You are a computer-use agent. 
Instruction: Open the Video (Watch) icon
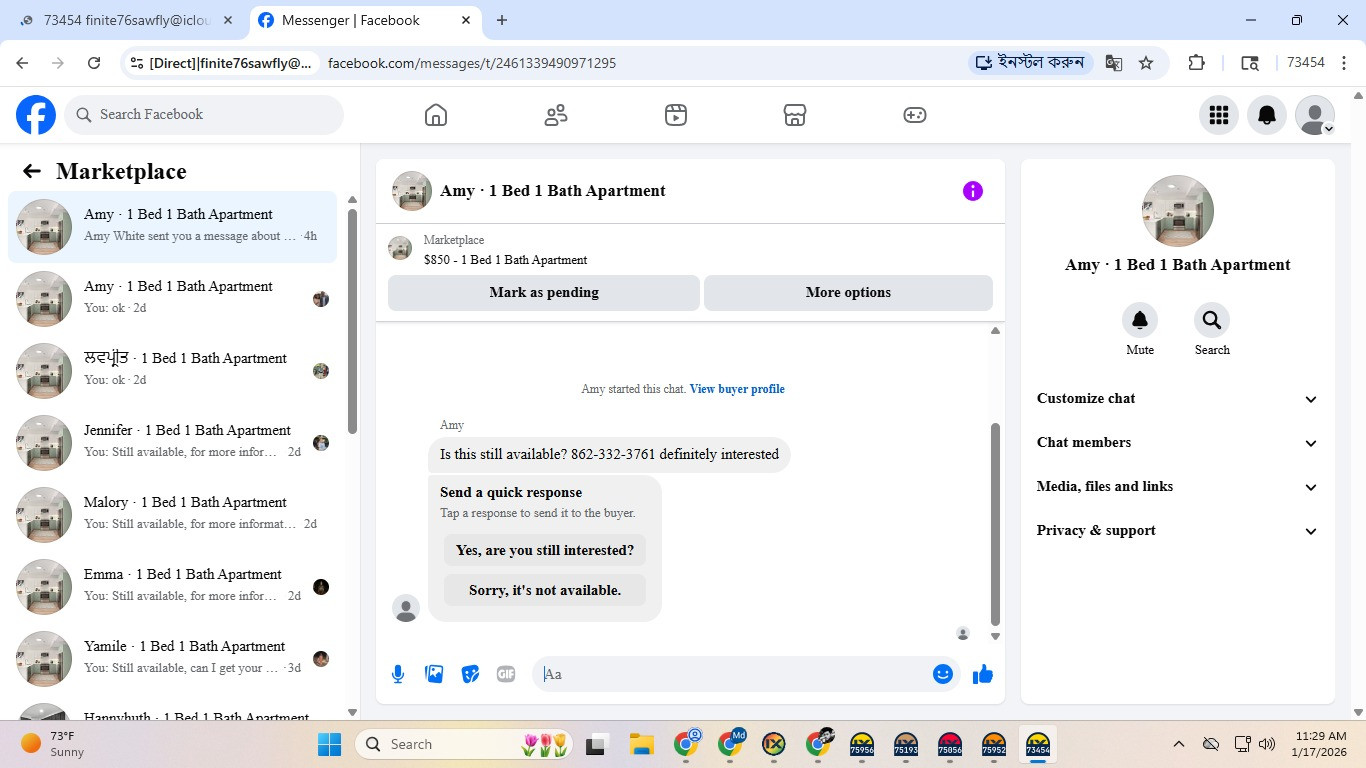676,115
